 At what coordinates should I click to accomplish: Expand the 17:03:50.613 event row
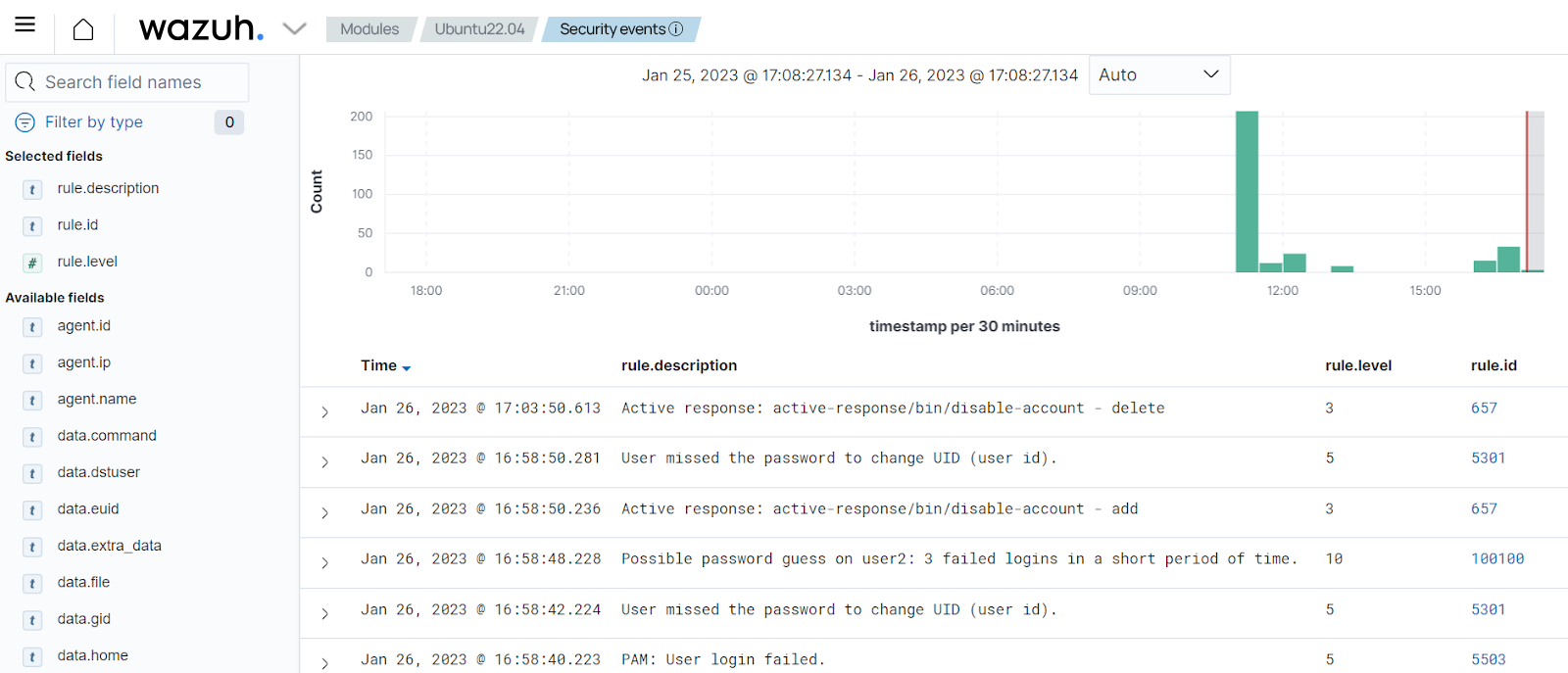pyautogui.click(x=324, y=412)
